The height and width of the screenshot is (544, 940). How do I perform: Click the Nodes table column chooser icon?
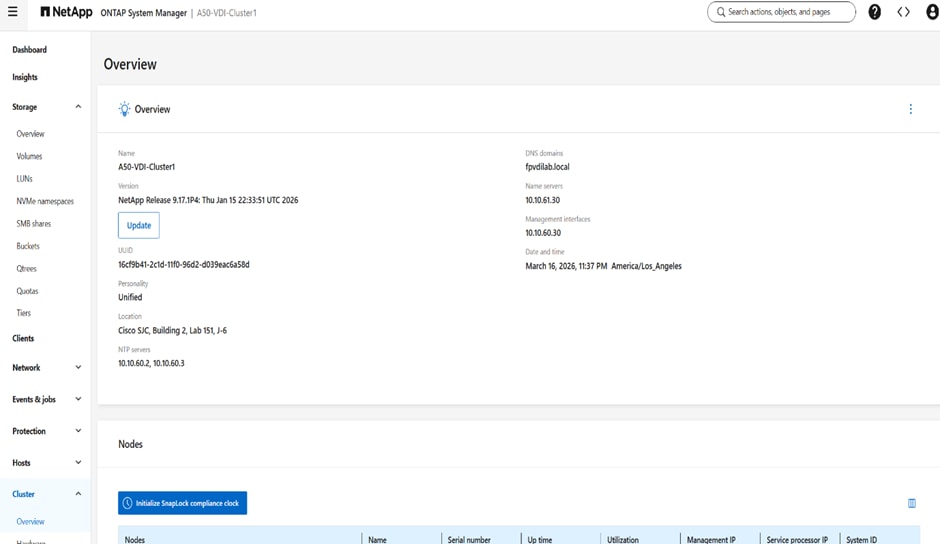pyautogui.click(x=912, y=503)
